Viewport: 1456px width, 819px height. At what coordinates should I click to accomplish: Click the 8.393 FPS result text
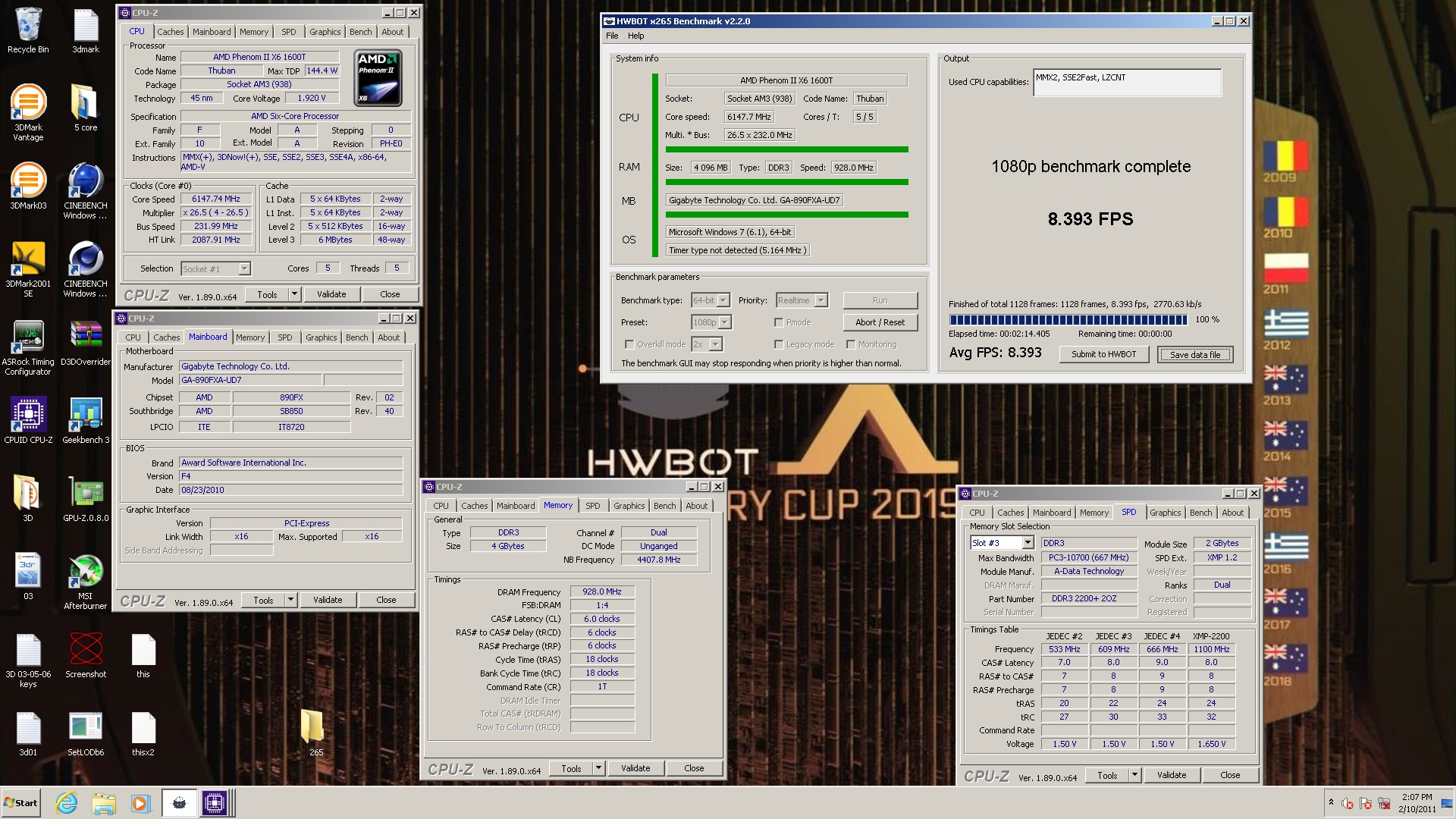[x=1090, y=219]
